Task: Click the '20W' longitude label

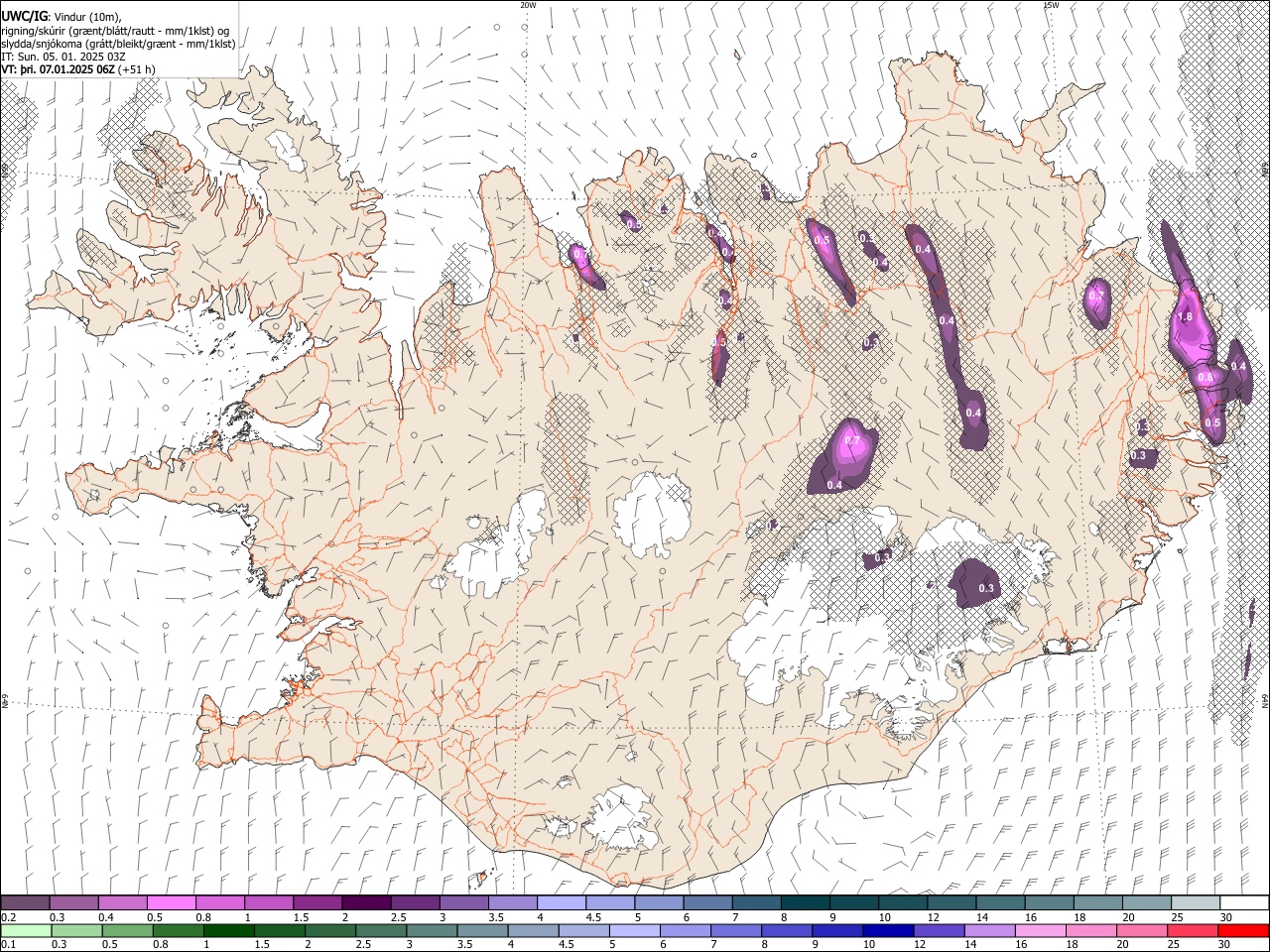Action: [x=528, y=5]
